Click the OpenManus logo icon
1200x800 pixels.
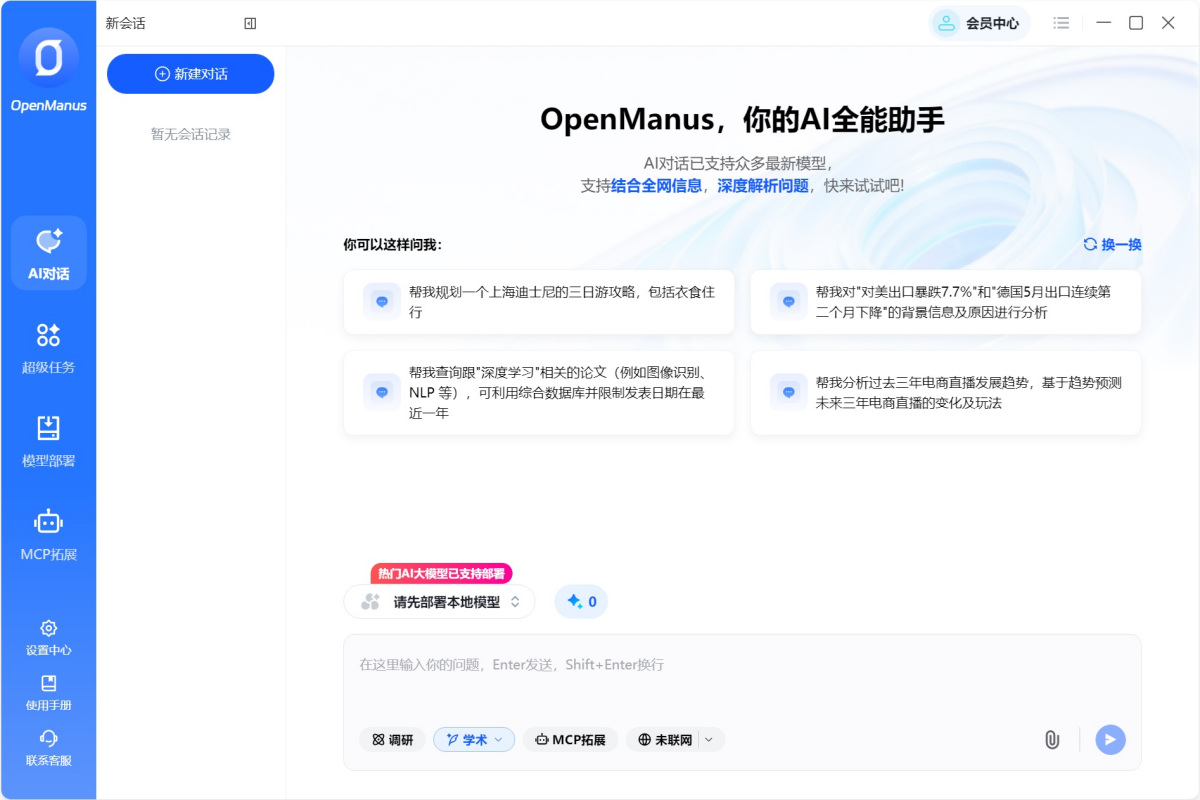pos(48,58)
